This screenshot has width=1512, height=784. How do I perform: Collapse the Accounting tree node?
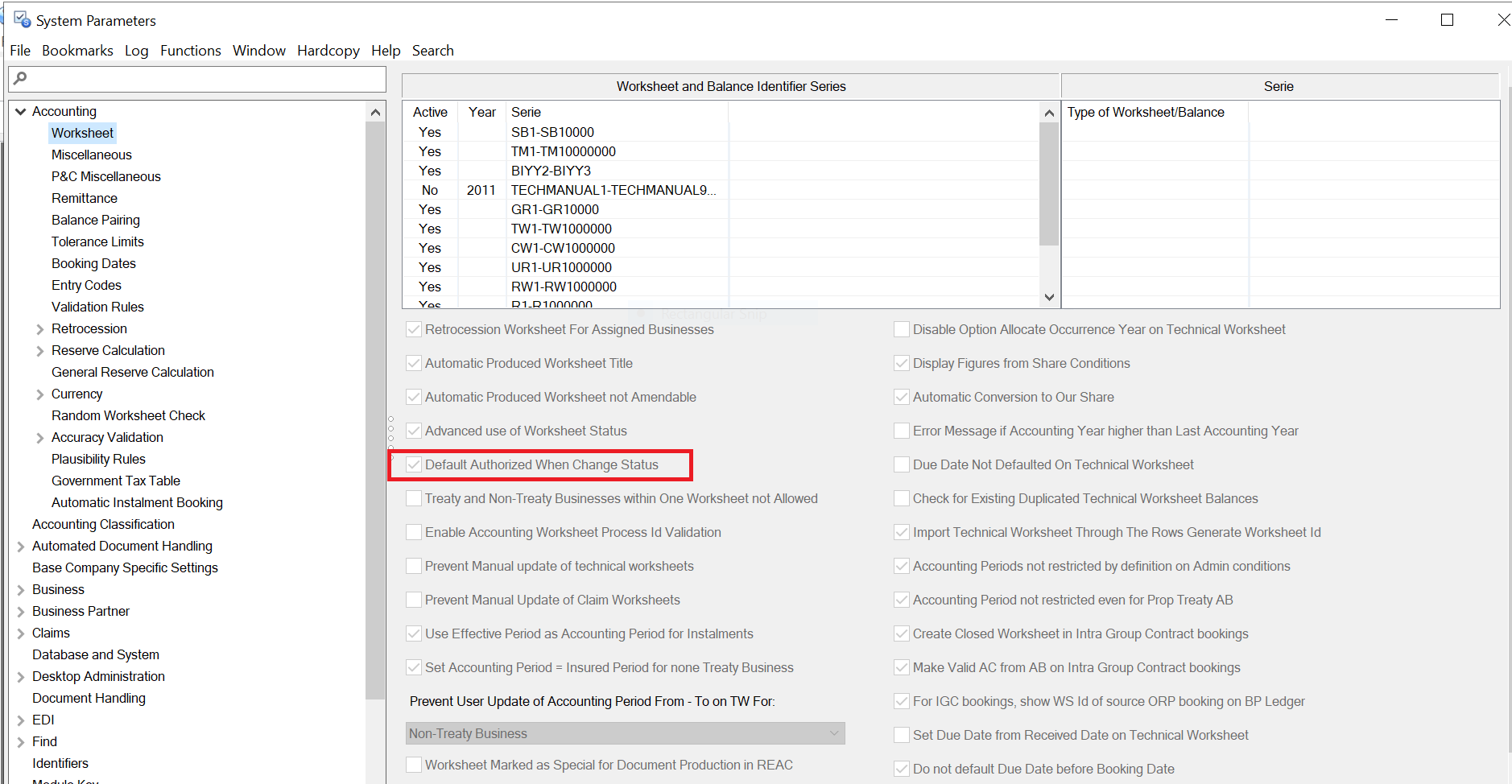coord(21,112)
